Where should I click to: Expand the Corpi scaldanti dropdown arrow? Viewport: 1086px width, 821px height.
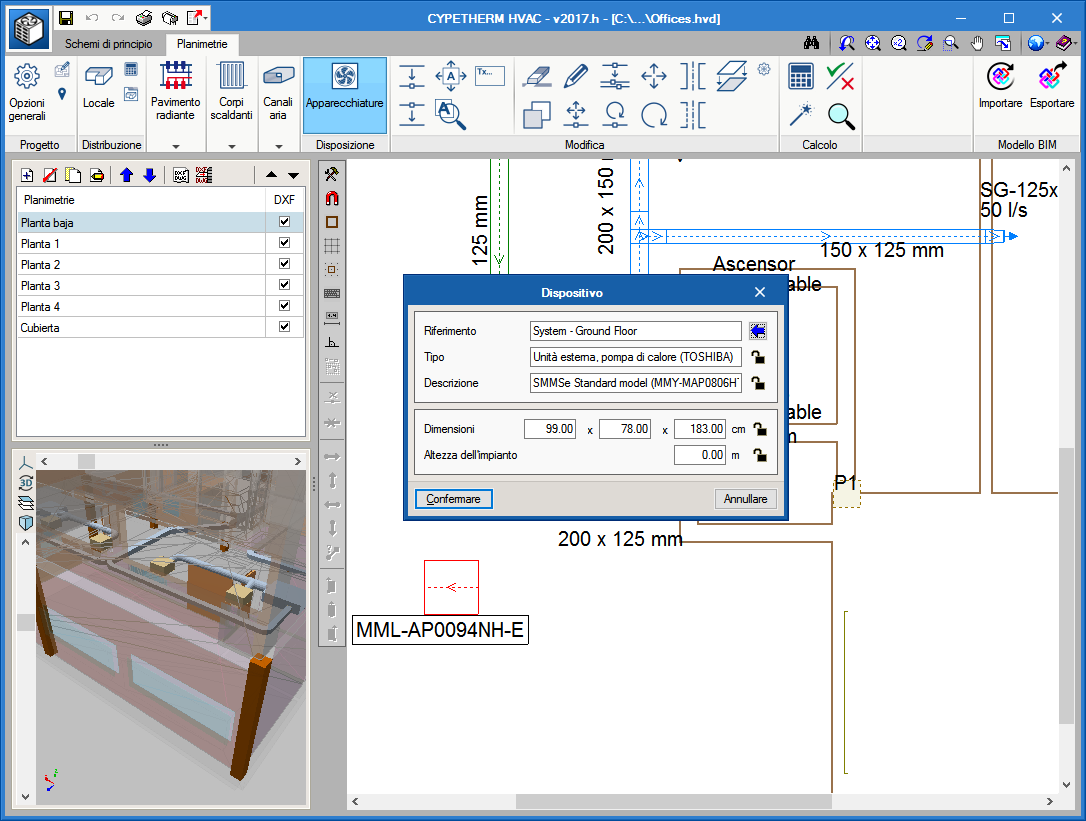click(x=232, y=146)
